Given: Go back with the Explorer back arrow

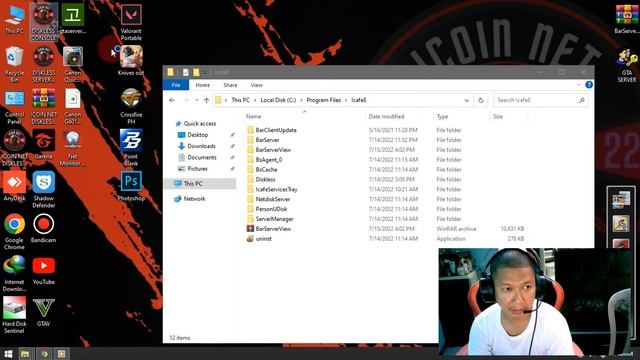Looking at the screenshot, I should (x=172, y=100).
